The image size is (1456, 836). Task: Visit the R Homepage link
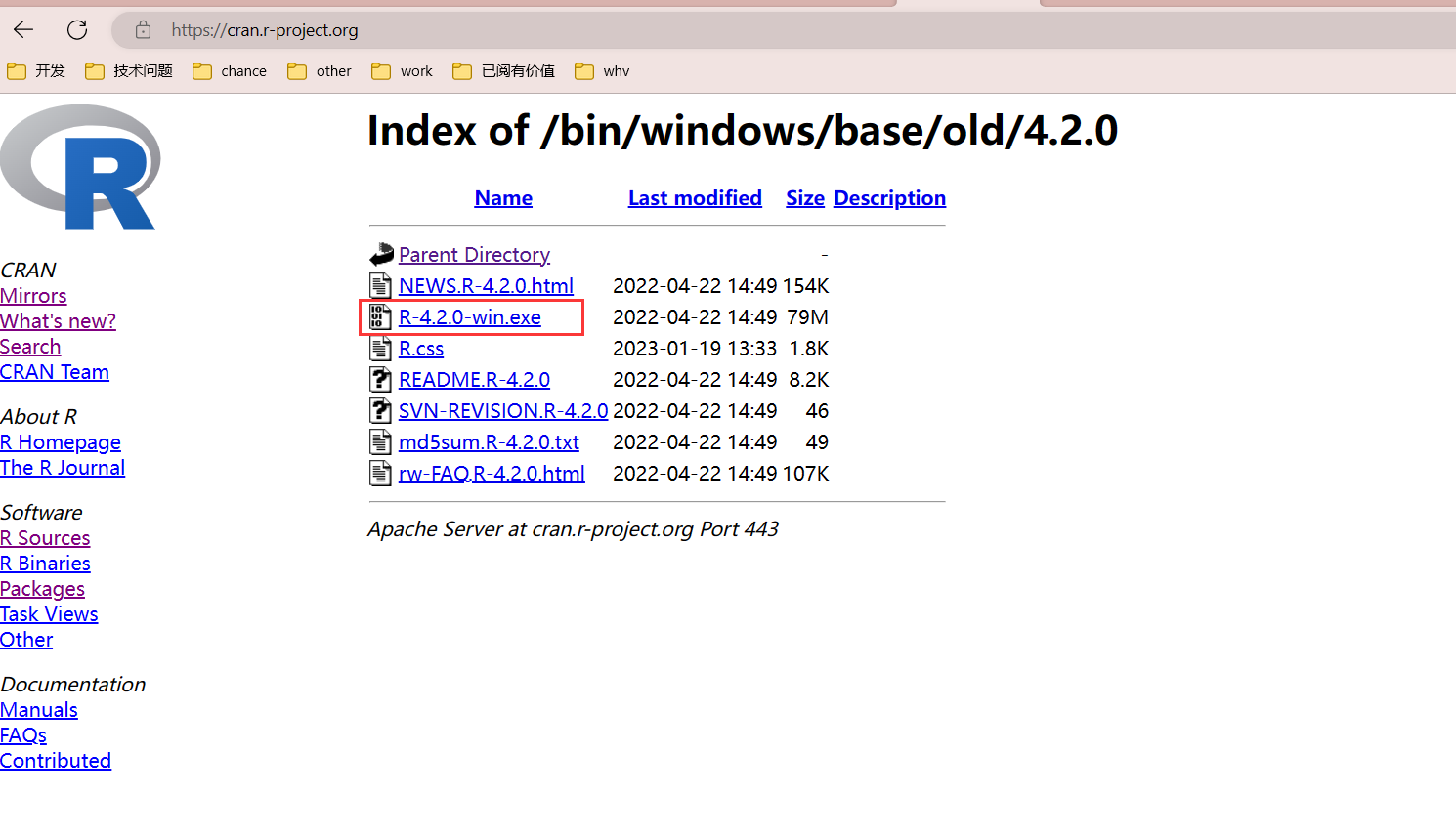pos(61,442)
